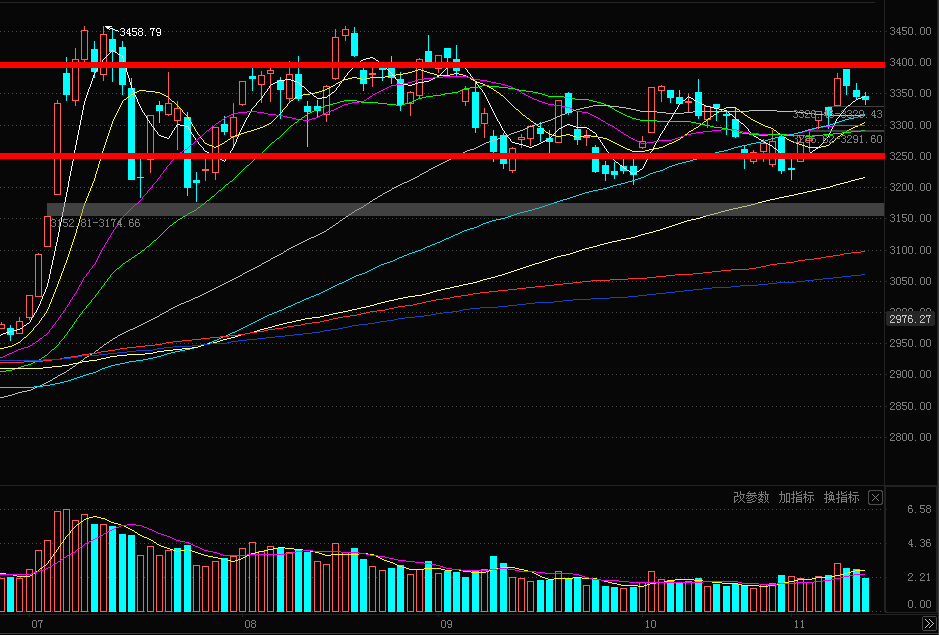This screenshot has width=939, height=635.
Task: Click the 2976.27 highlighted price tag on axis
Action: pos(910,319)
